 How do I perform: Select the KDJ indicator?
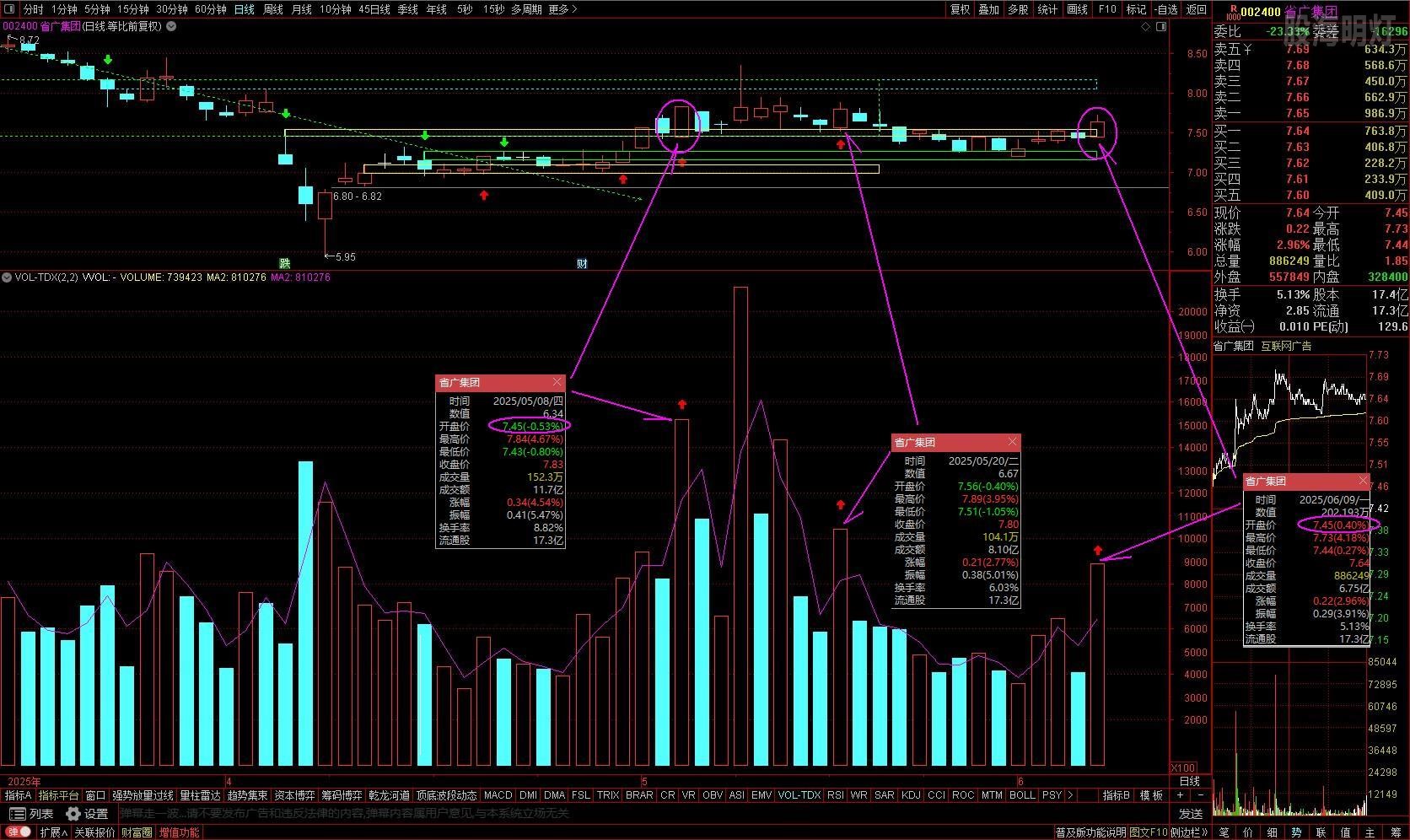point(911,795)
